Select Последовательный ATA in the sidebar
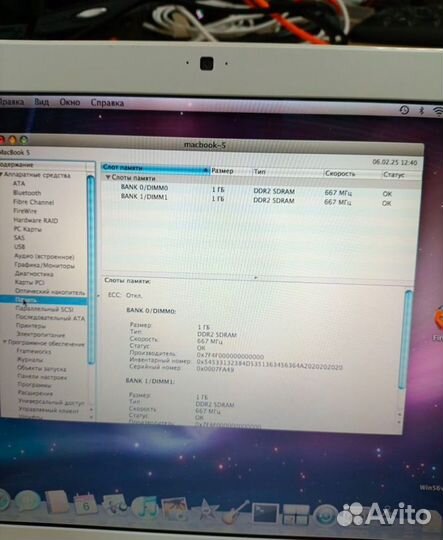The image size is (443, 540). click(x=50, y=318)
